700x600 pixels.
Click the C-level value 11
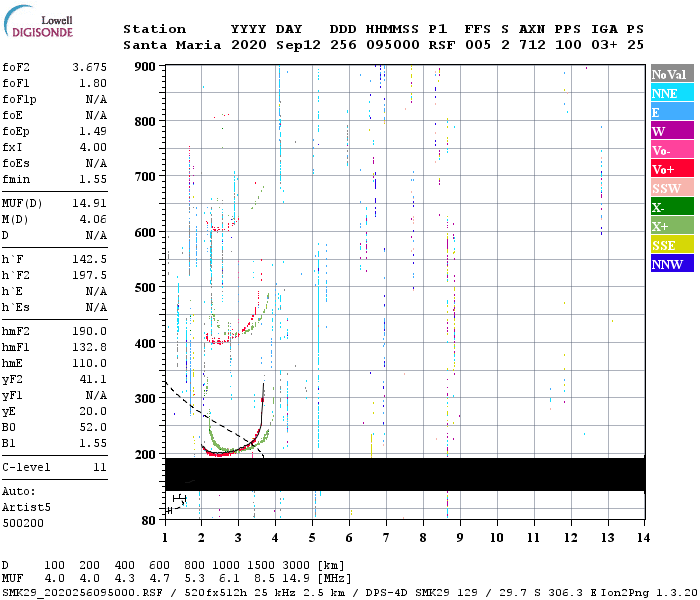[100, 467]
